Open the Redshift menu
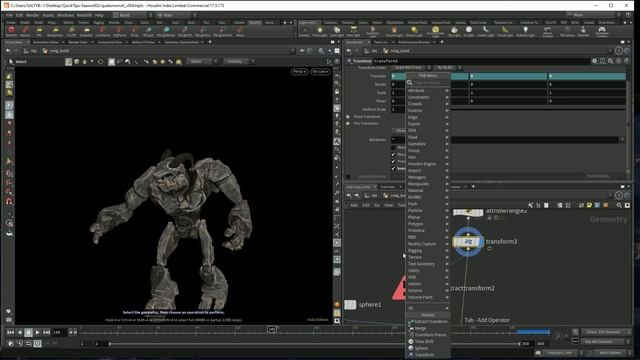 84,15
